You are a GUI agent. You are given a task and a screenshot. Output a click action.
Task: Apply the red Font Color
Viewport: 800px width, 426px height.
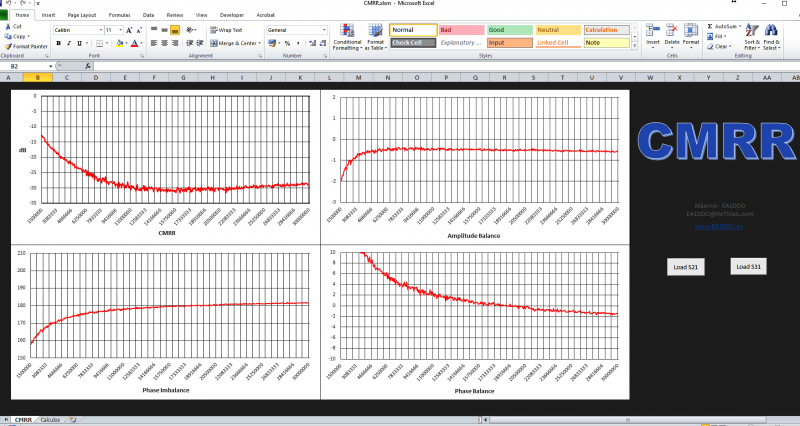(x=135, y=43)
